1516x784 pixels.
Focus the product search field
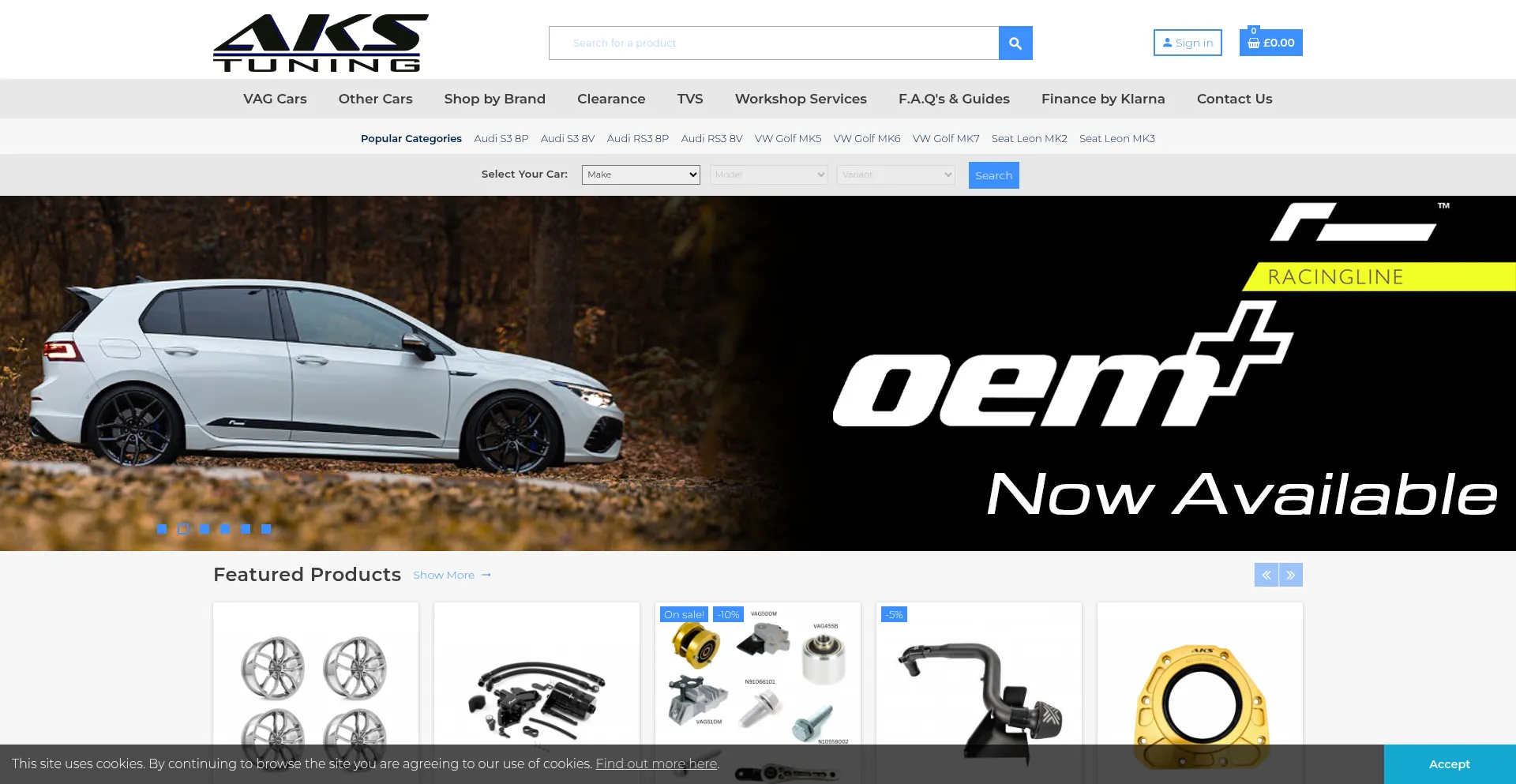pyautogui.click(x=774, y=43)
